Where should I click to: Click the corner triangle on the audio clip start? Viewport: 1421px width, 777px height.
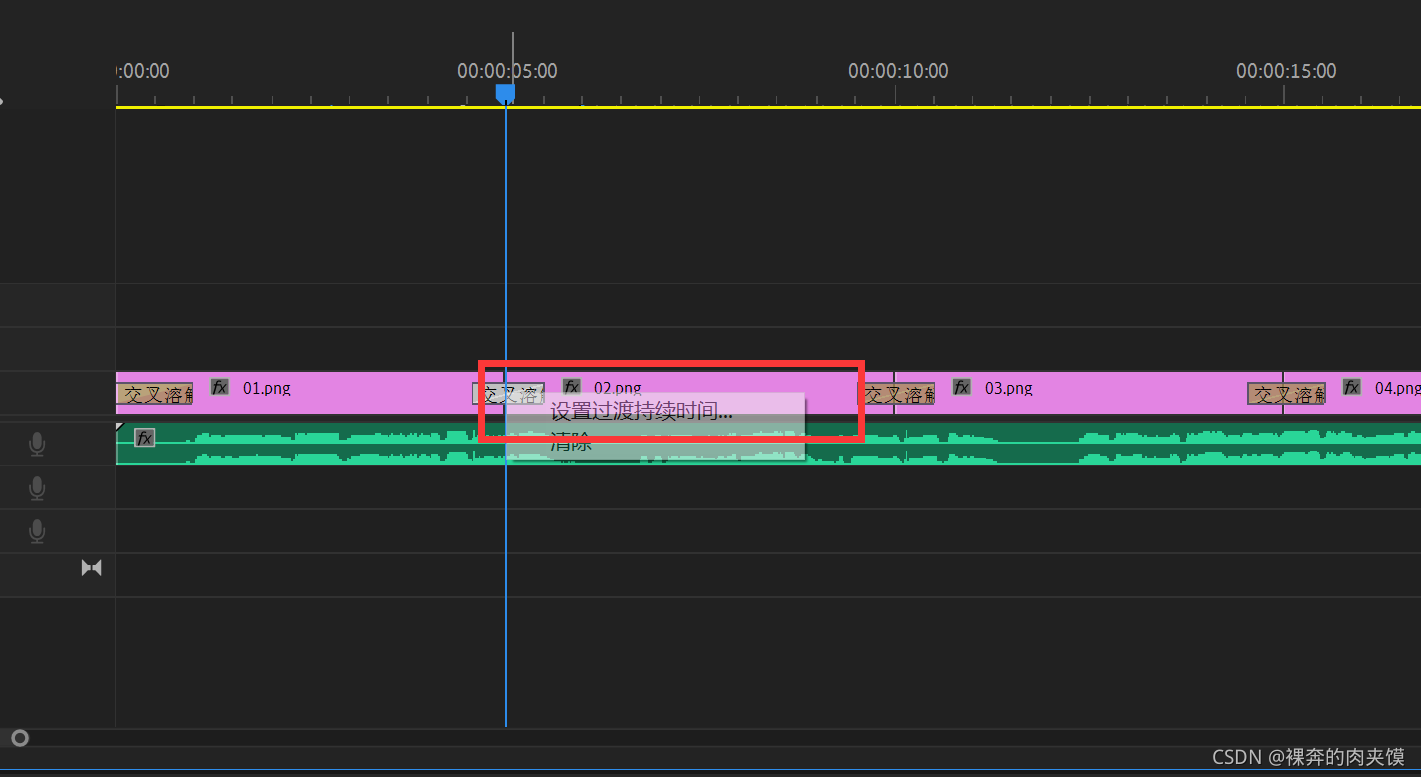click(x=120, y=427)
